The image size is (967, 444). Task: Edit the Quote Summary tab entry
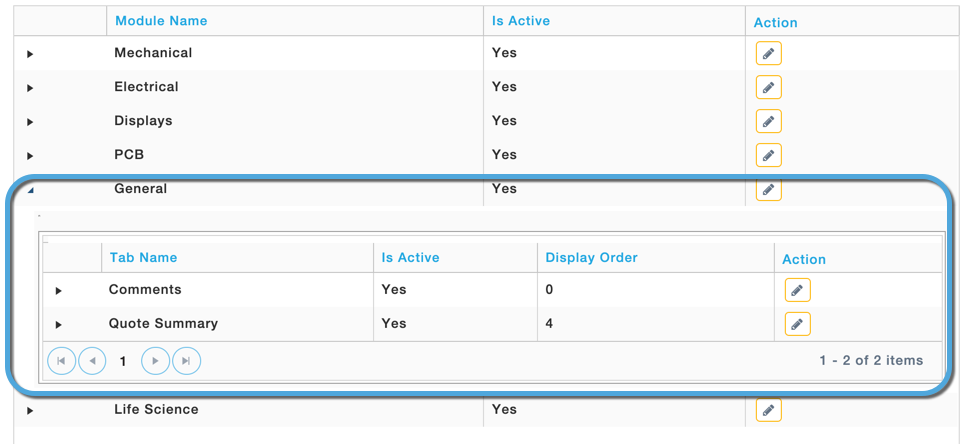click(x=797, y=324)
